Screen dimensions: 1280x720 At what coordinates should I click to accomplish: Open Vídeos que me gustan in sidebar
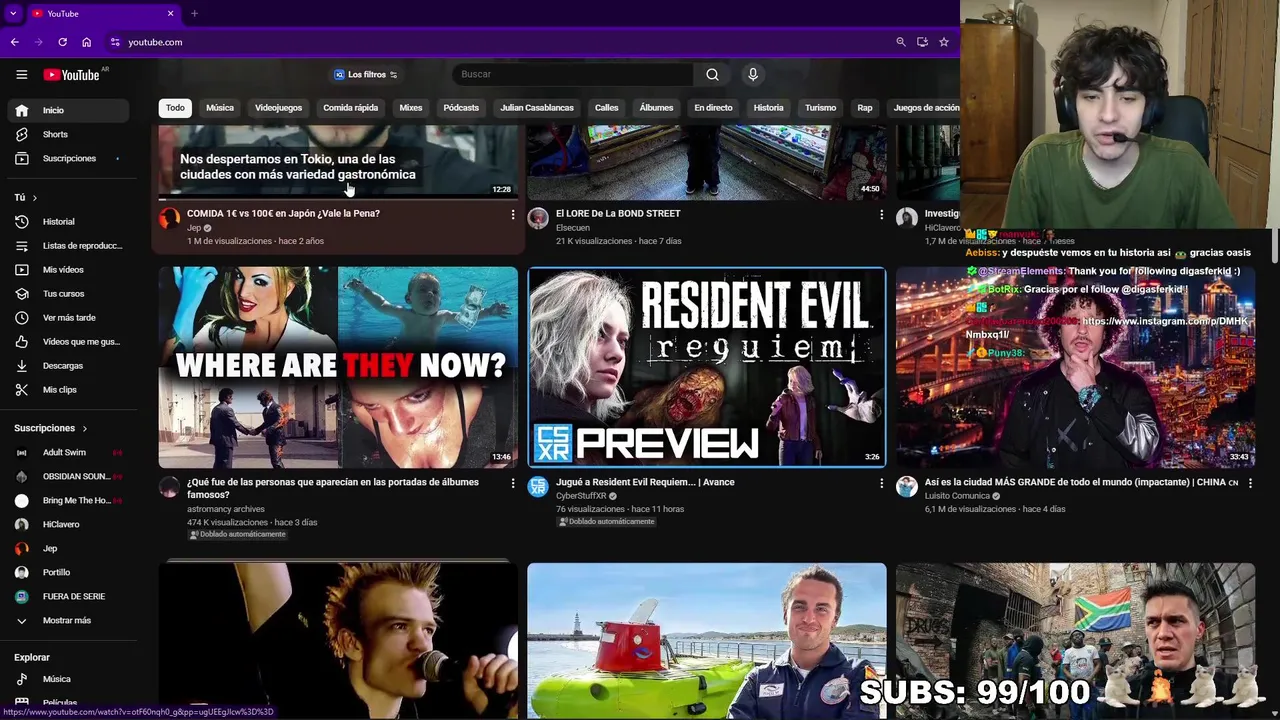coord(66,341)
